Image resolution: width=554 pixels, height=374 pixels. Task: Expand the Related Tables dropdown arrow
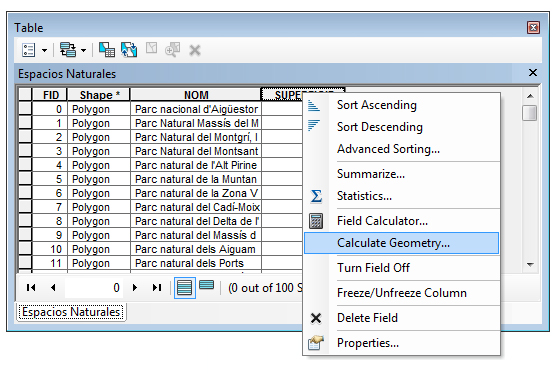click(x=83, y=51)
